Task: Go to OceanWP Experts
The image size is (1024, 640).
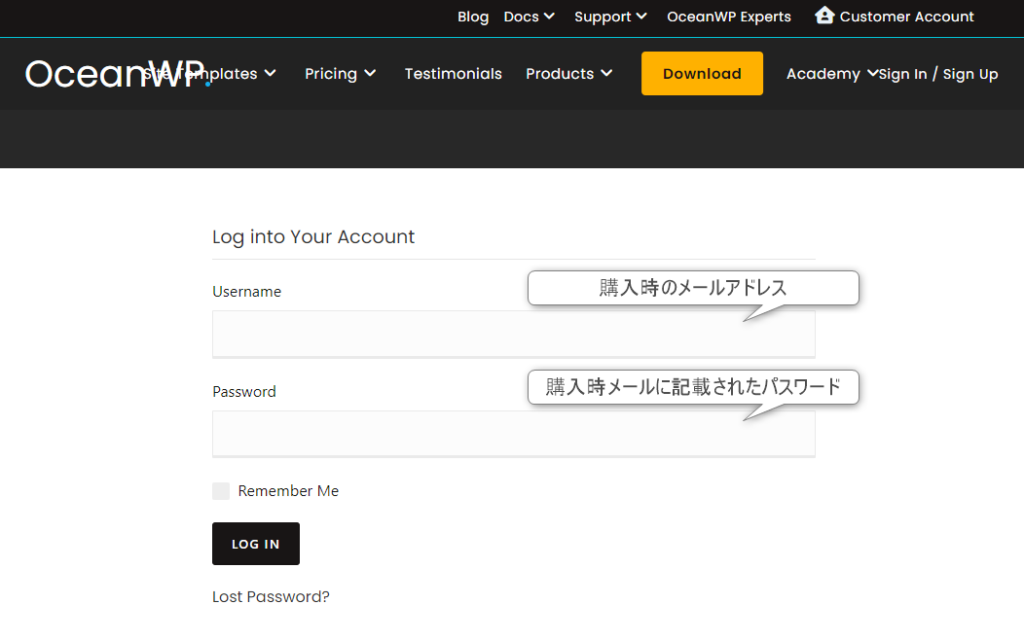Action: (729, 17)
